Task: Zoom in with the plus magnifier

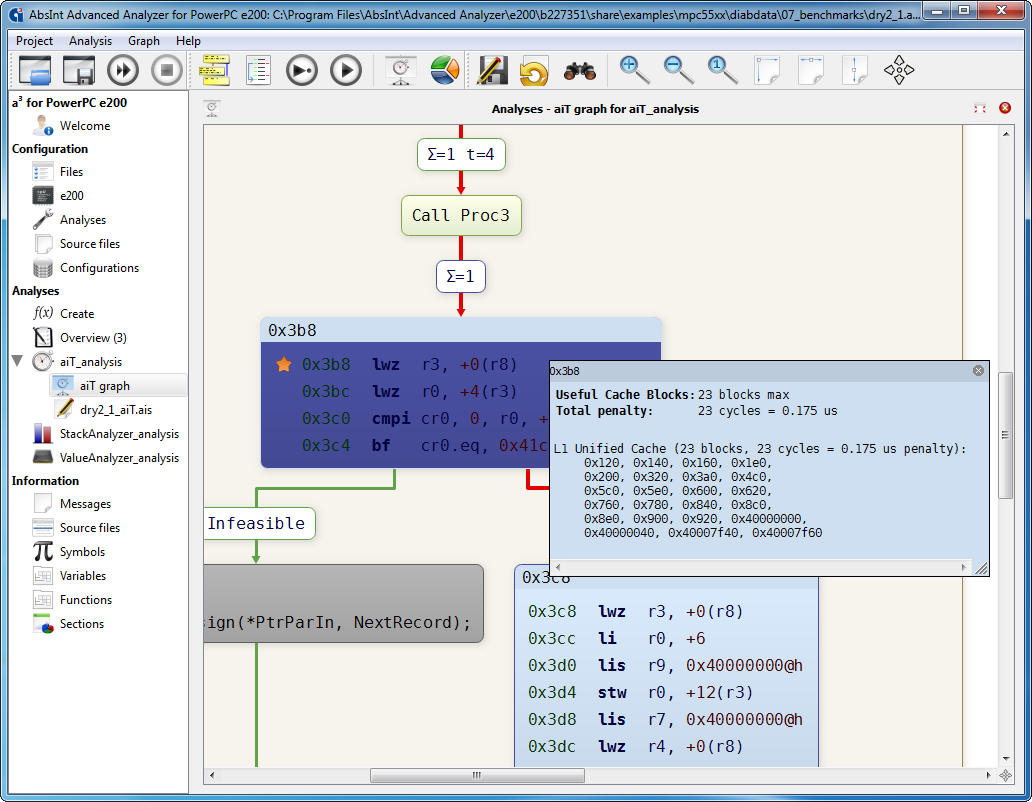Action: click(x=634, y=70)
